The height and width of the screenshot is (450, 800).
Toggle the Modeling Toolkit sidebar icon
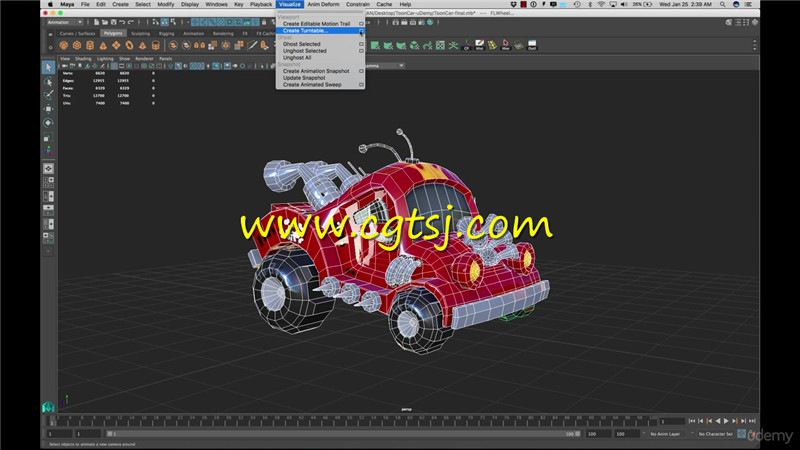pos(729,22)
